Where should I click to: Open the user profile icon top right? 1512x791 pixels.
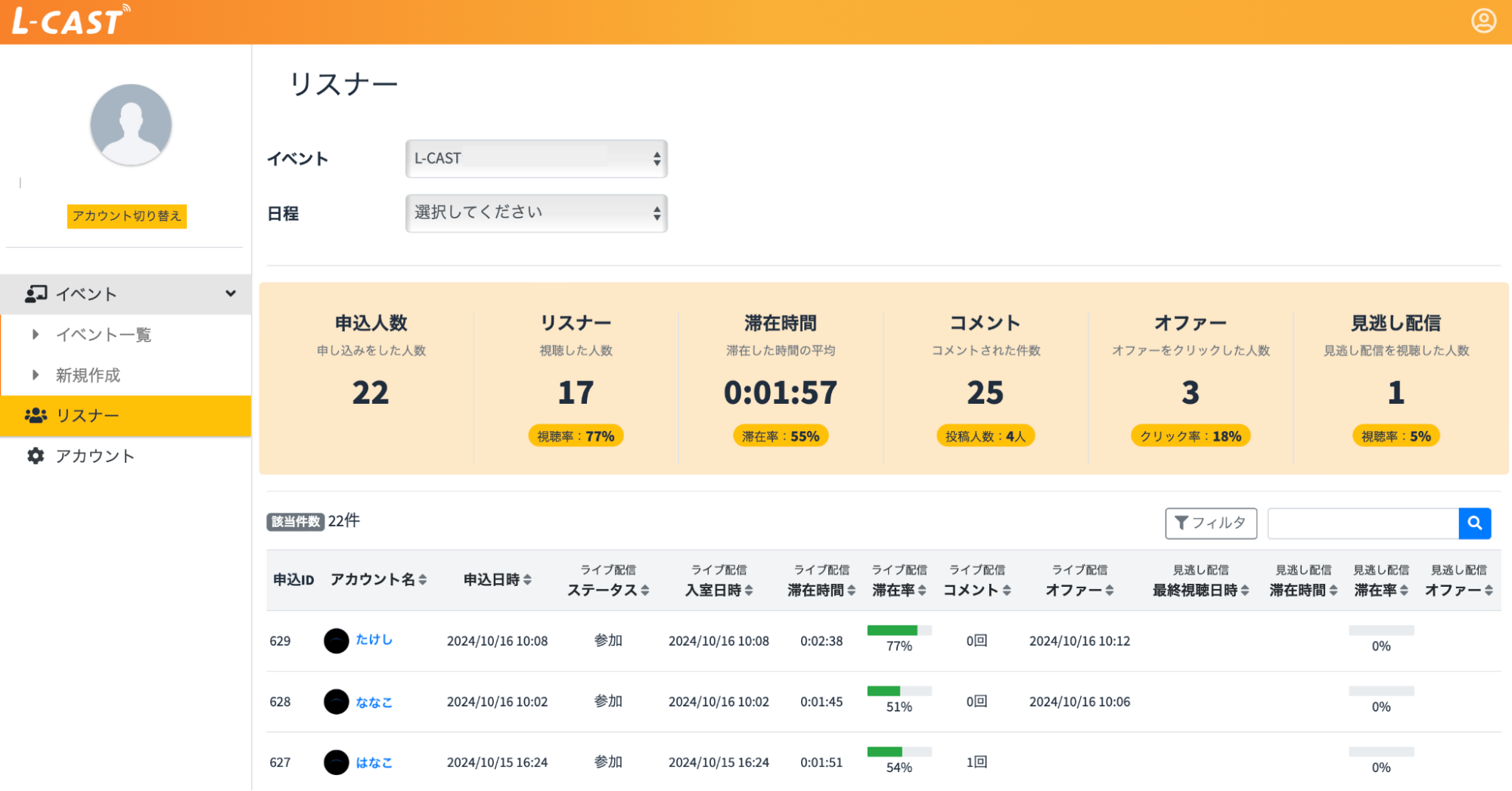click(x=1483, y=21)
